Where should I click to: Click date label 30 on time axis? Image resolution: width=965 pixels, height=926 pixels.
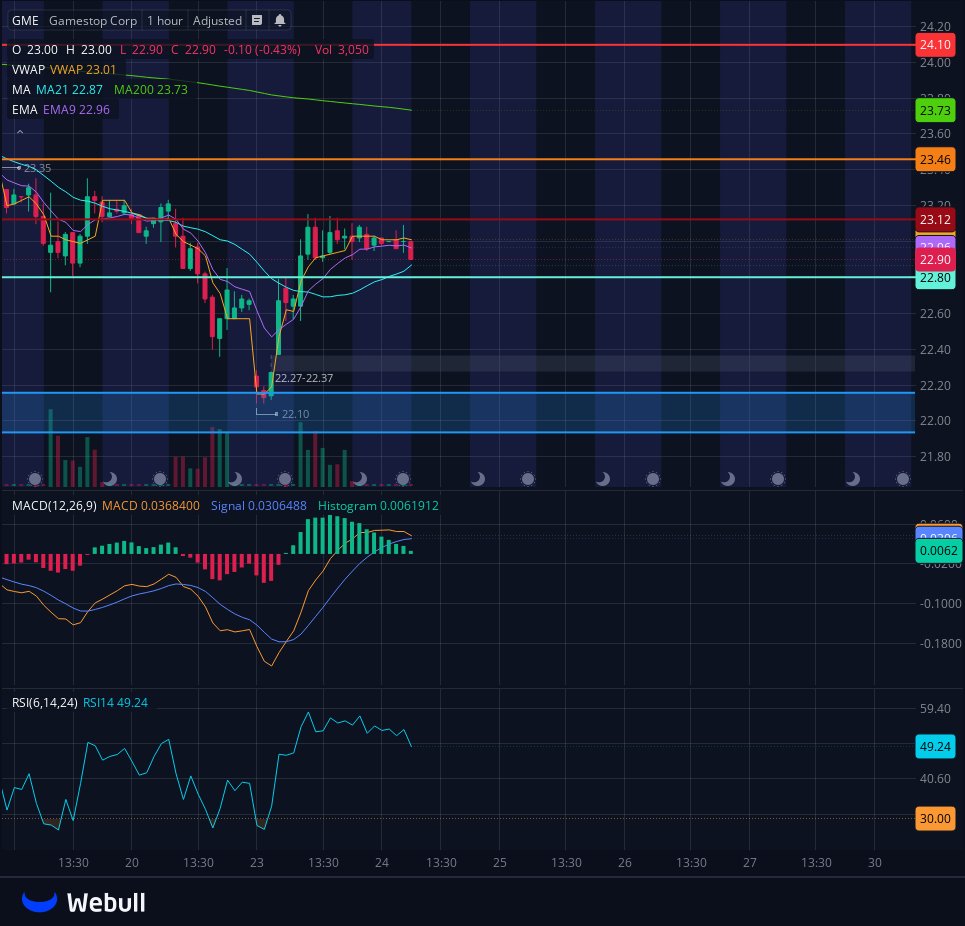(875, 863)
